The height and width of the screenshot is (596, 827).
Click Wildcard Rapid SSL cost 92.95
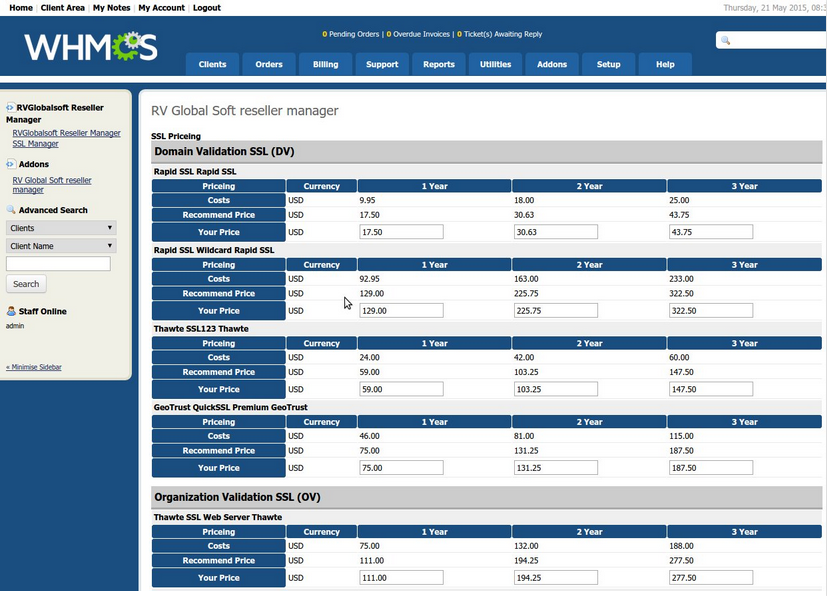[x=370, y=278]
